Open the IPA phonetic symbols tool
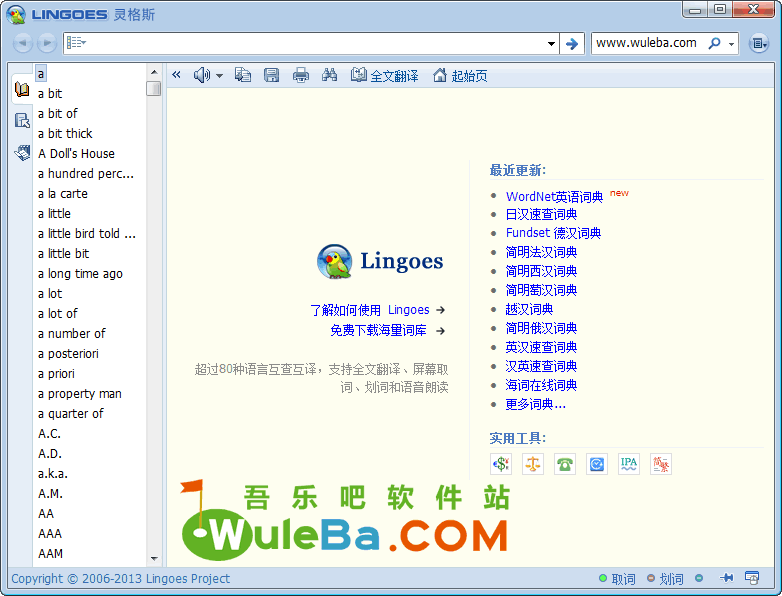The image size is (782, 596). (x=628, y=464)
